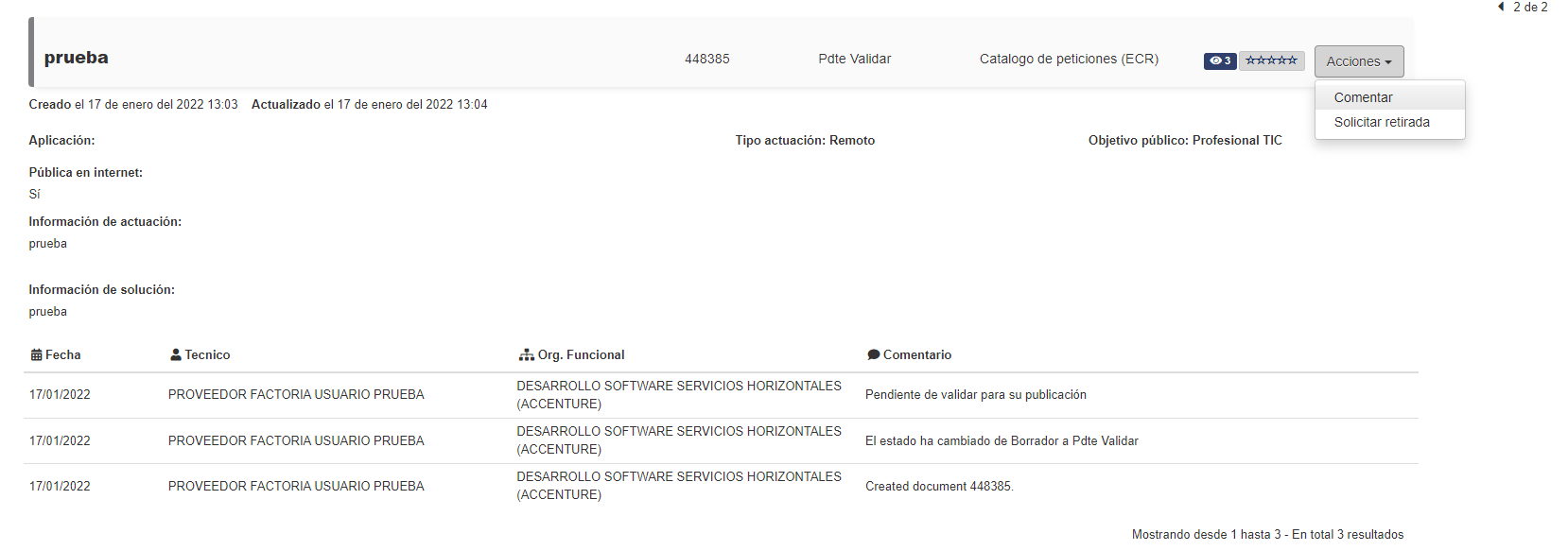Click the calendar icon in Fecha header
The image size is (1568, 551).
[36, 354]
